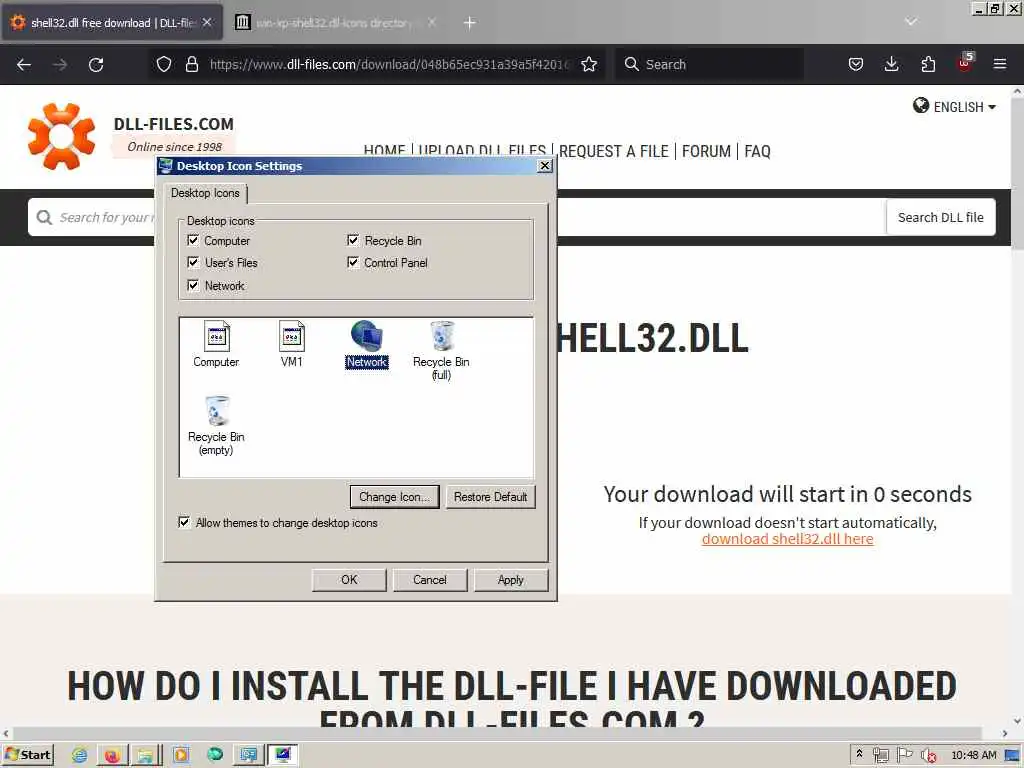
Task: Uncheck the Computer desktop icon checkbox
Action: tap(193, 240)
